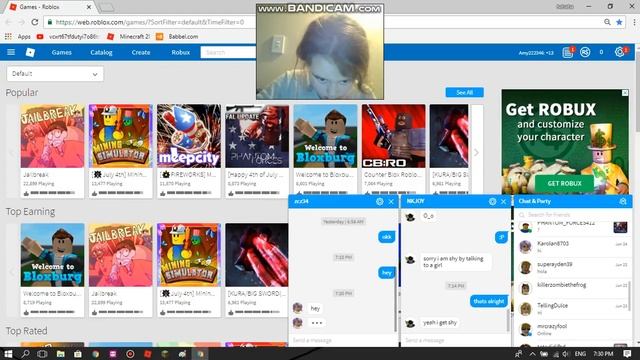Close the Get ROBUX advertisement
Viewport: 640px width, 360px height.
click(x=625, y=93)
